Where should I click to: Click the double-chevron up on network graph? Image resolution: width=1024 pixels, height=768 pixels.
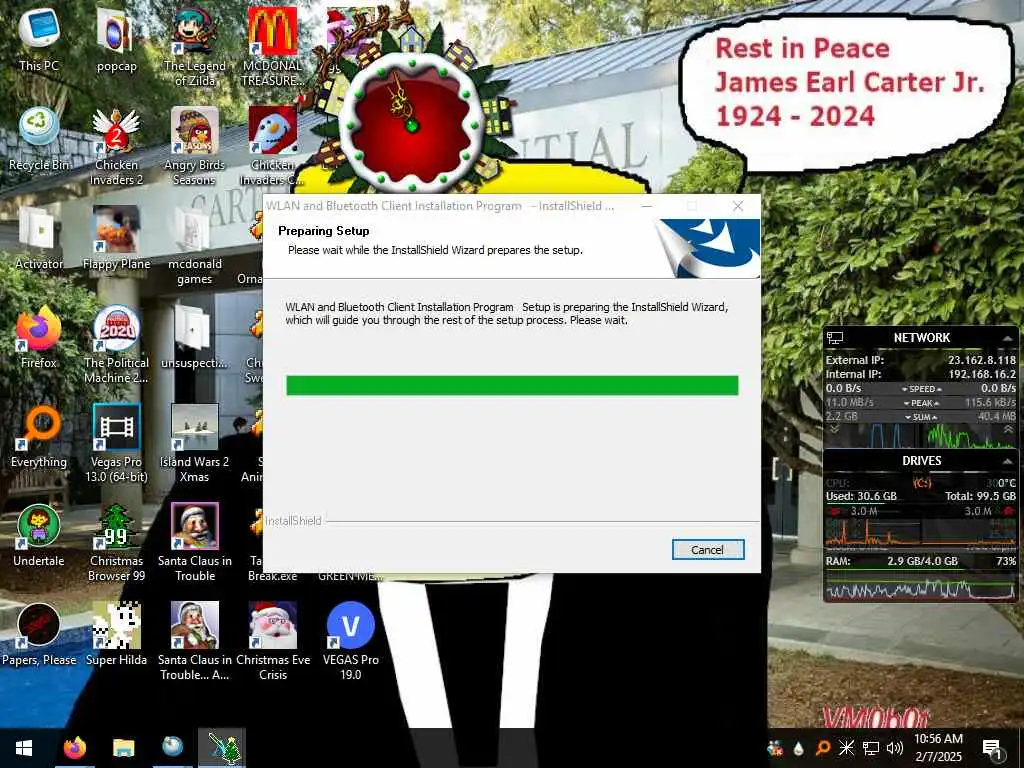[1008, 430]
